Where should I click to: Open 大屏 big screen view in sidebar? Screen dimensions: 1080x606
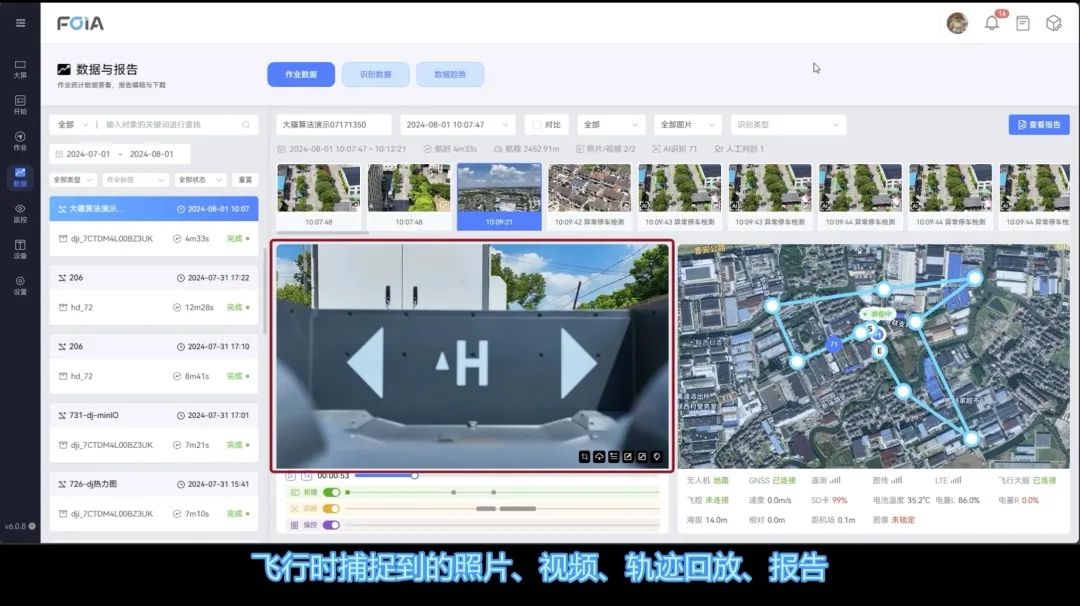[x=20, y=69]
